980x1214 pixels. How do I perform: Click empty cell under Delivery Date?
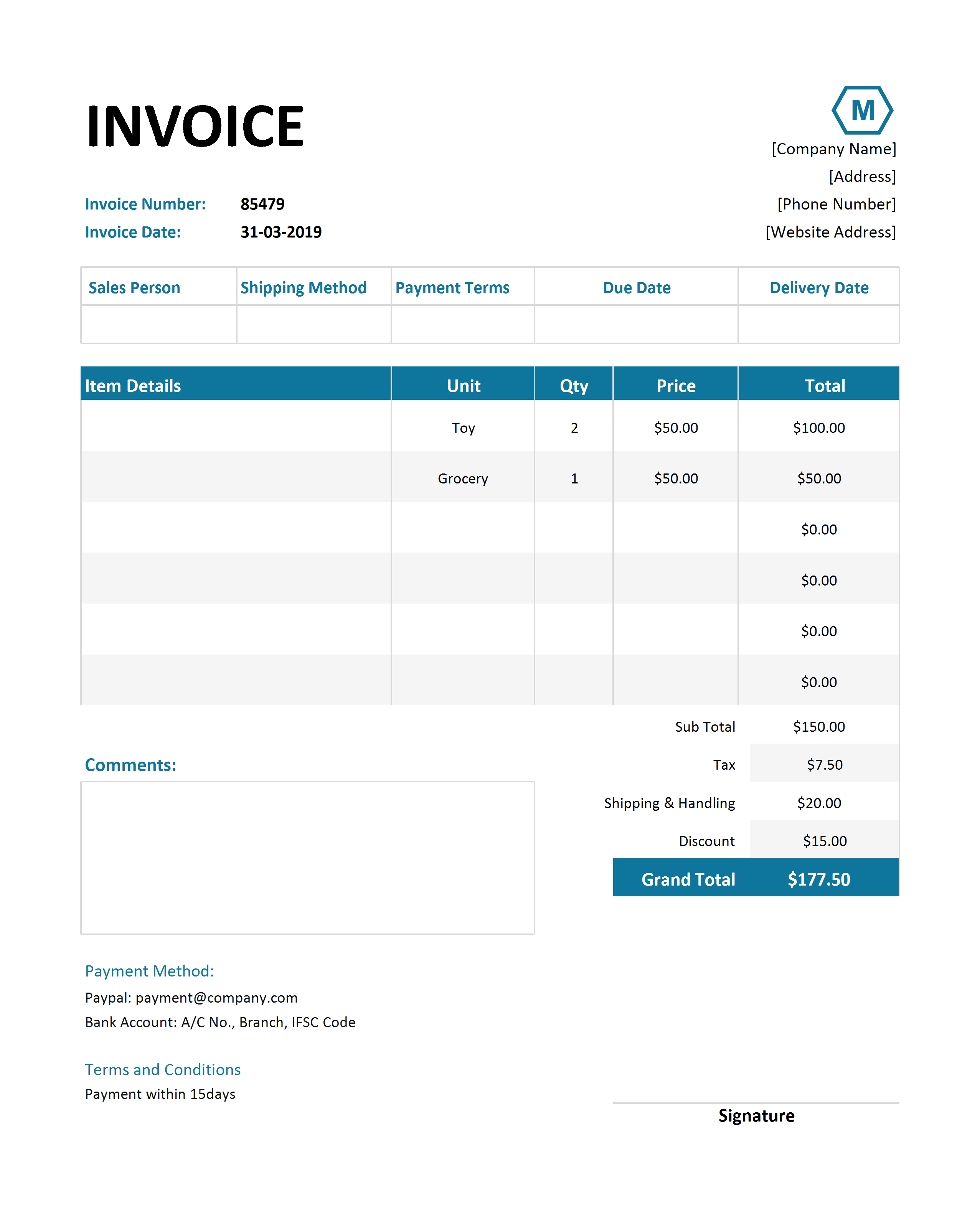(x=819, y=325)
